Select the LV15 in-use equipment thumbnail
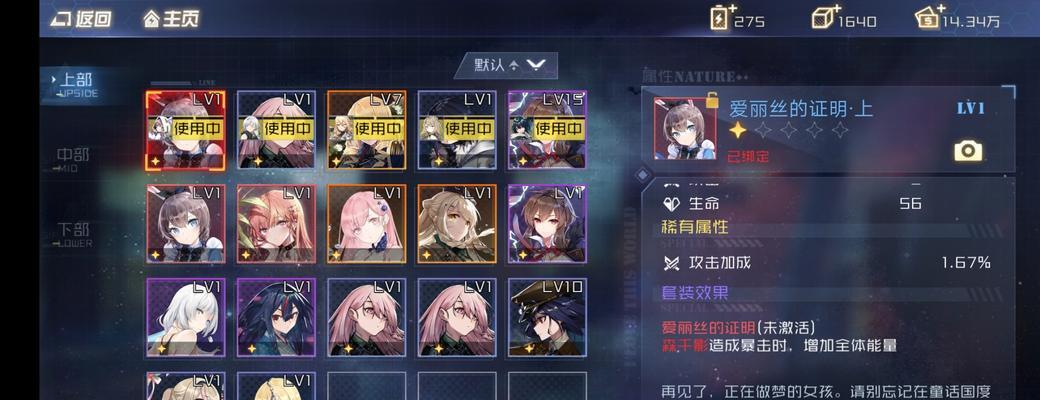 tap(547, 130)
